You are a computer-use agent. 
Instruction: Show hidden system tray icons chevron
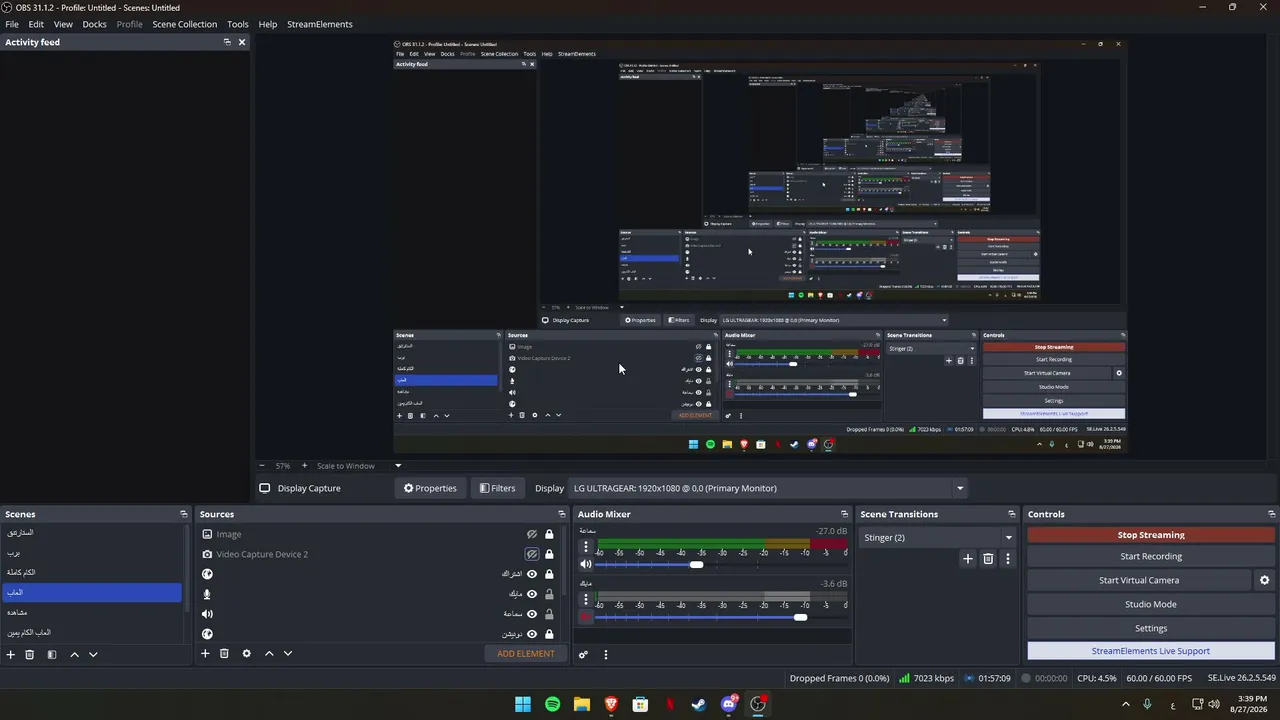1126,704
